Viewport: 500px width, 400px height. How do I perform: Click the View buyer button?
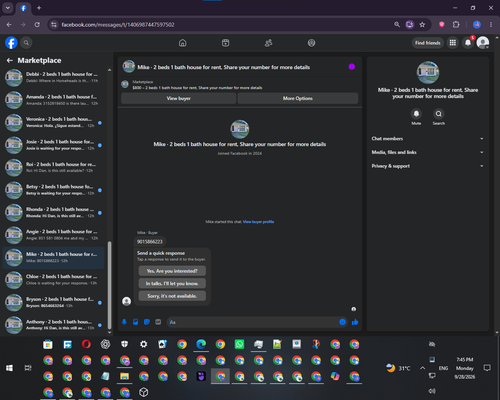coord(178,98)
